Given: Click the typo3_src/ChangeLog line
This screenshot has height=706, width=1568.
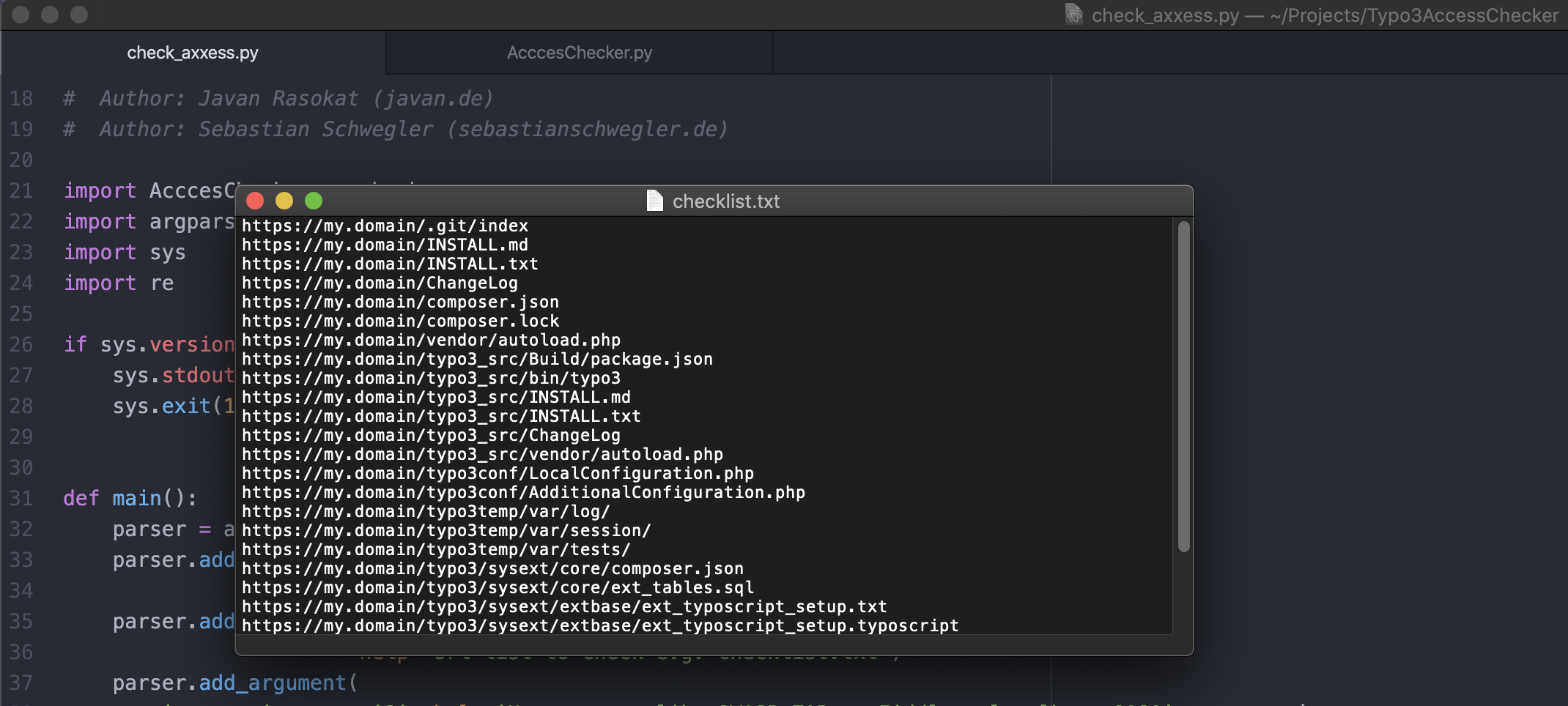Looking at the screenshot, I should tap(431, 435).
